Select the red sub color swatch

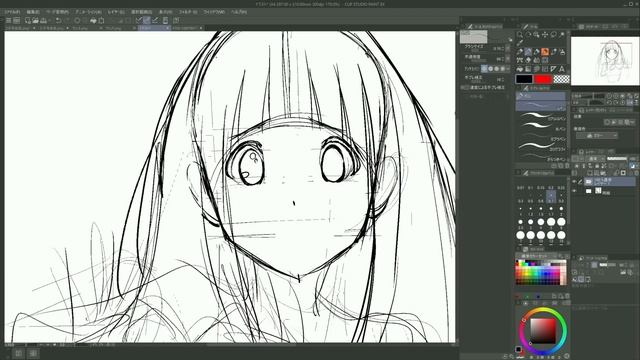(x=543, y=79)
